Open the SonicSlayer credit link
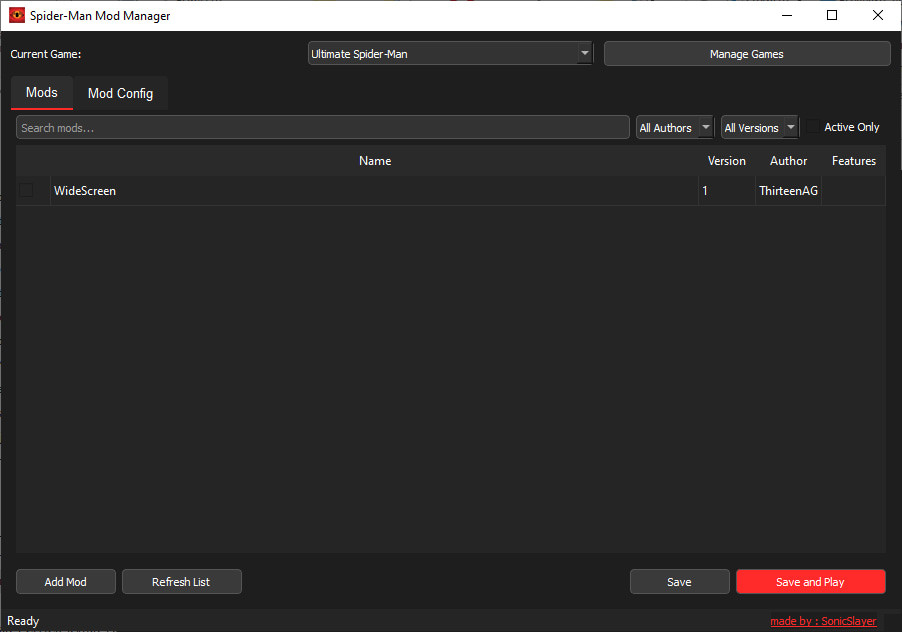The height and width of the screenshot is (632, 902). (823, 620)
